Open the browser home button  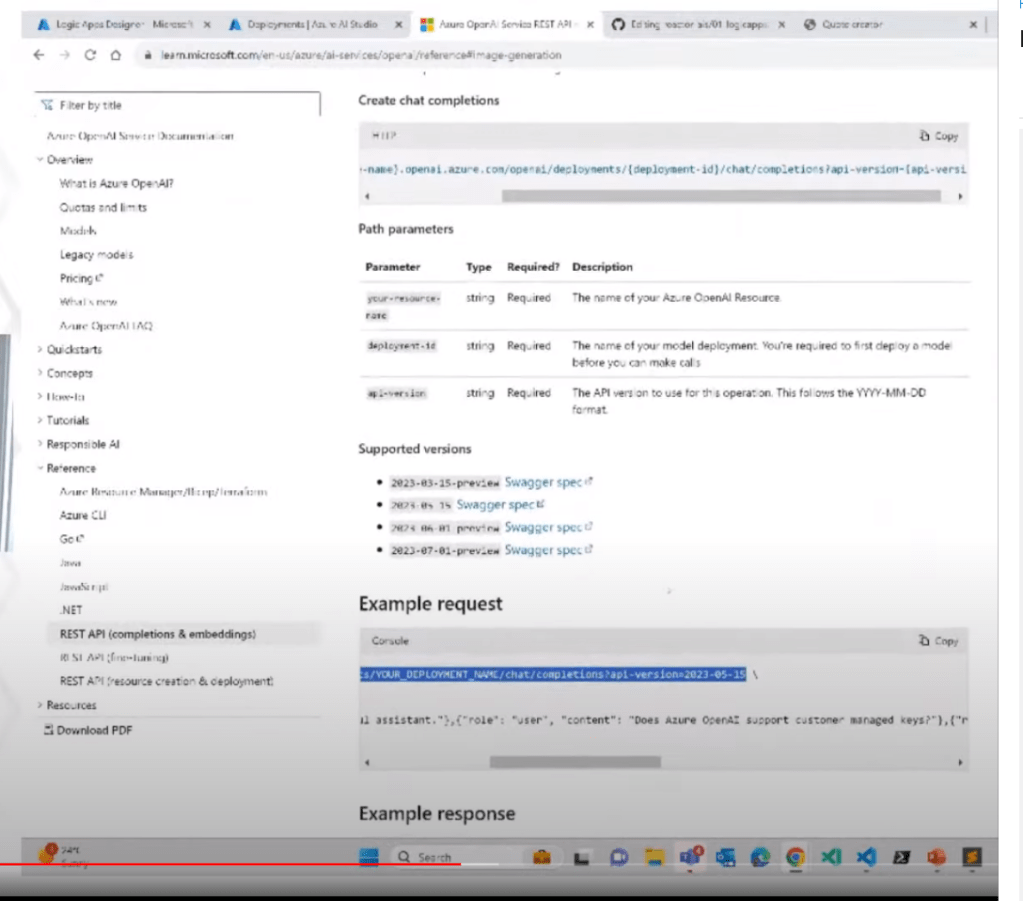click(x=115, y=55)
